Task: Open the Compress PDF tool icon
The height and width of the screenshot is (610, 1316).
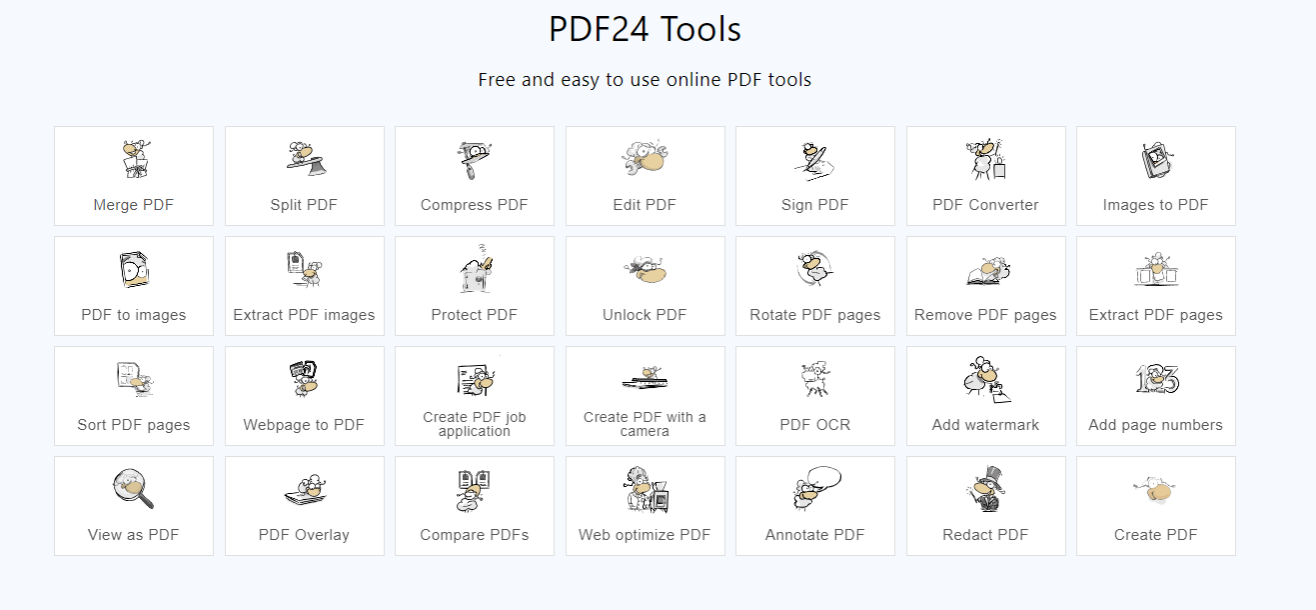Action: (474, 160)
